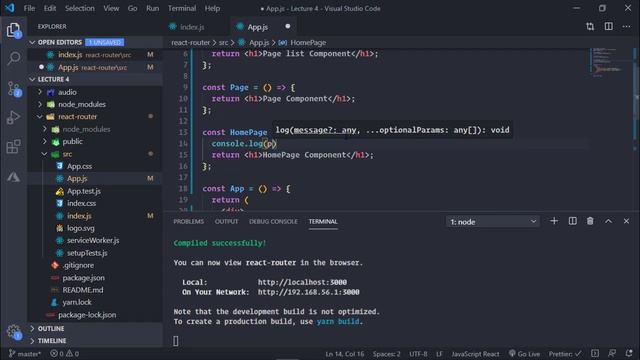
Task: Open the Extensions view
Action: [x=13, y=147]
